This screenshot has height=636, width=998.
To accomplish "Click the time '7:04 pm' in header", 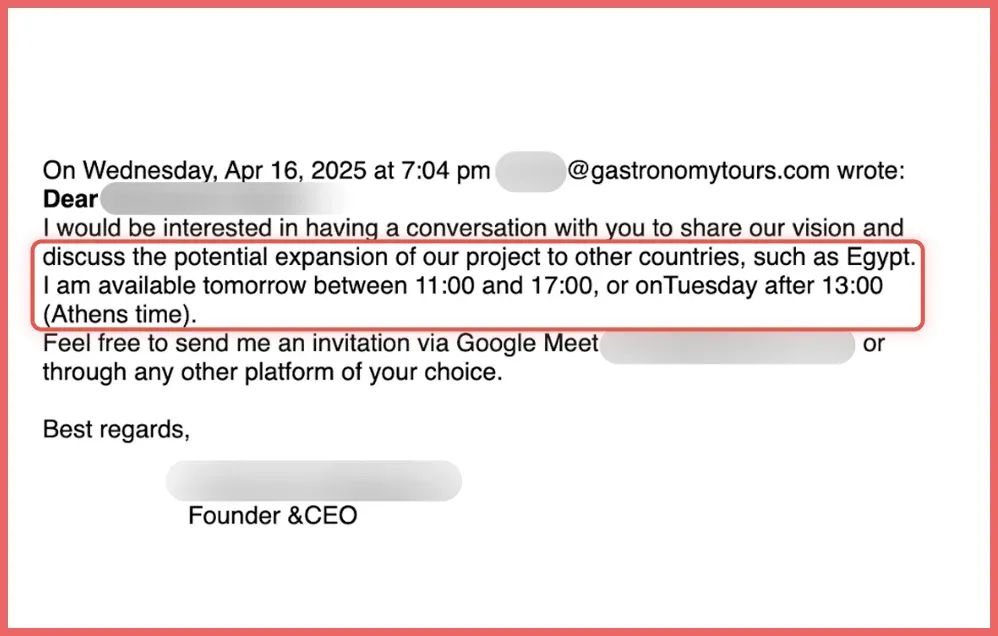I will (447, 171).
